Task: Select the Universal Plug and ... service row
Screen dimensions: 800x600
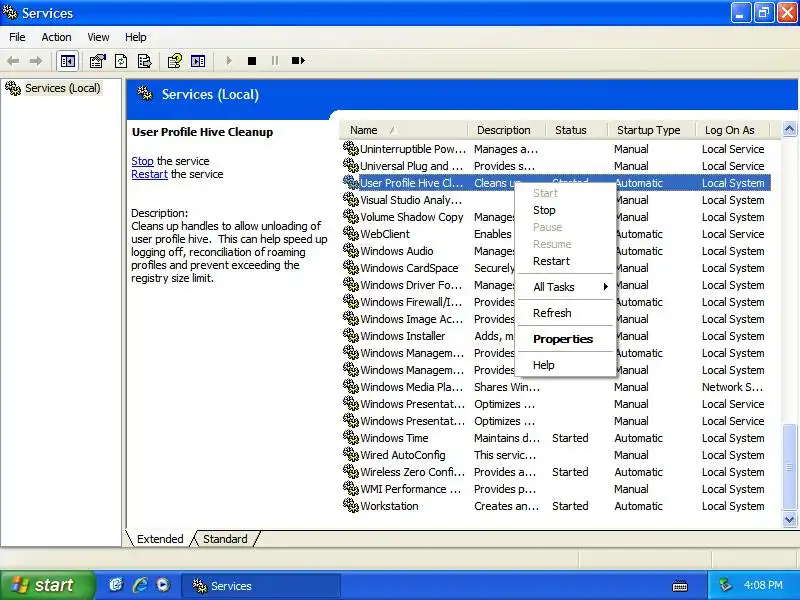Action: 556,166
